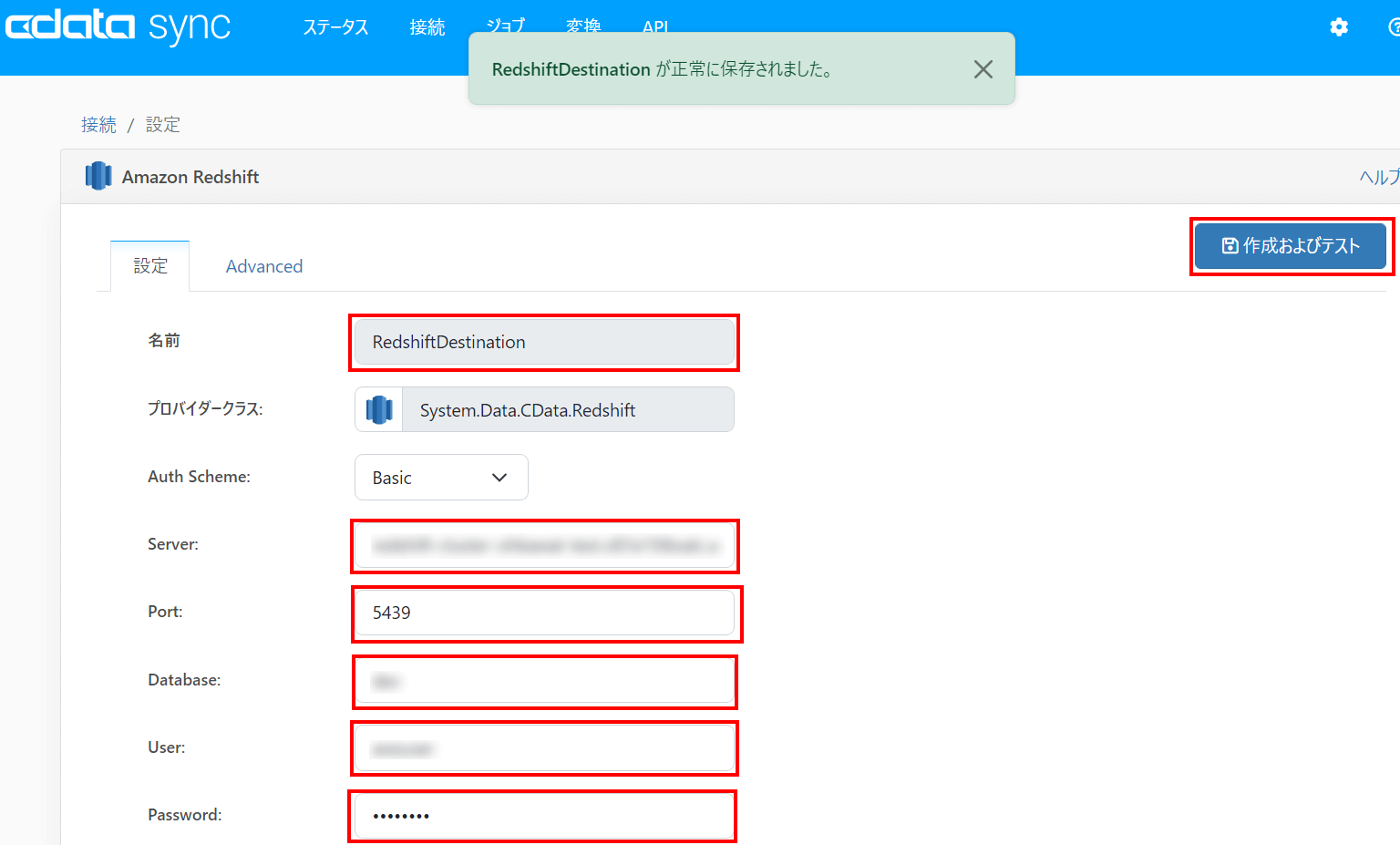The width and height of the screenshot is (1400, 845).
Task: Click the help question mark icon
Action: 1395,28
